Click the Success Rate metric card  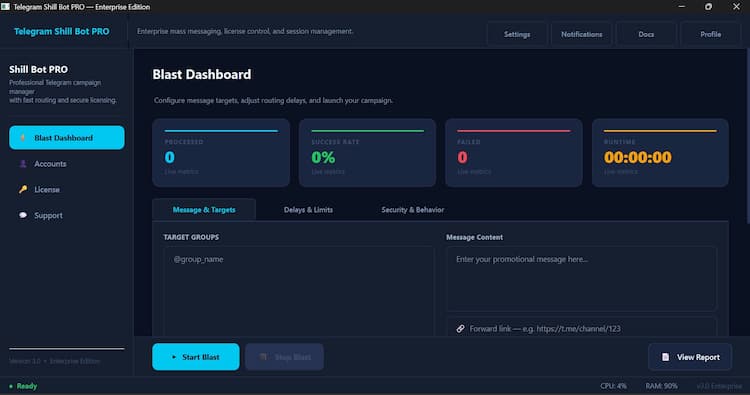[367, 153]
